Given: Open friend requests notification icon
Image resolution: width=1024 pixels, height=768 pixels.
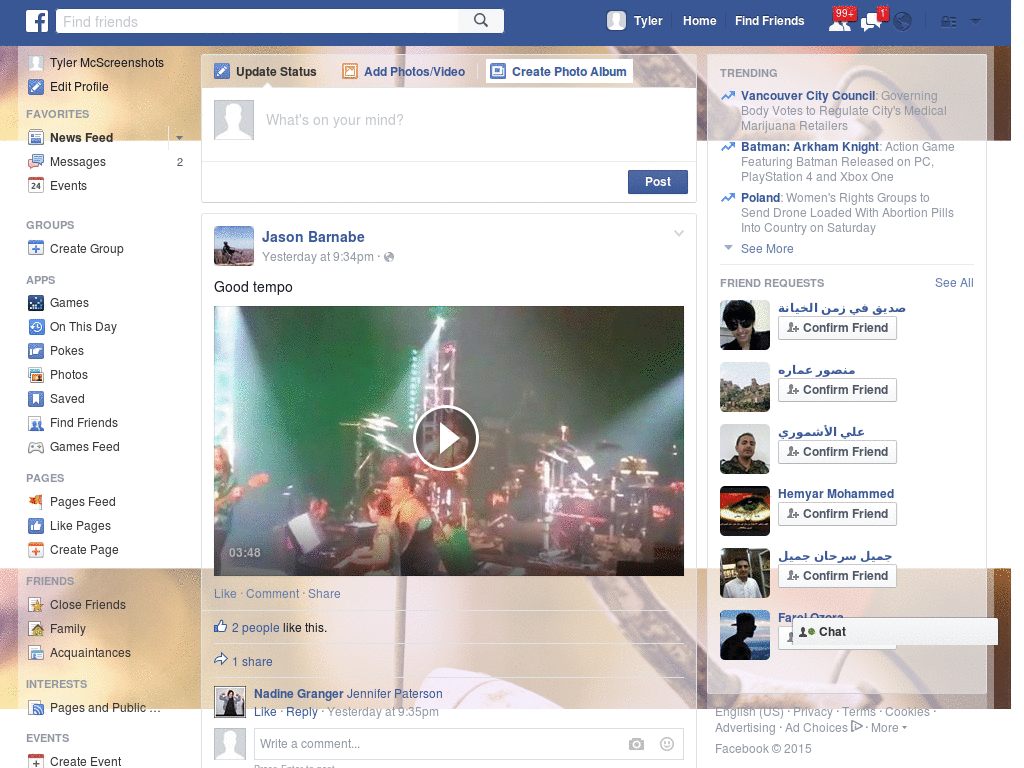Looking at the screenshot, I should pyautogui.click(x=840, y=22).
